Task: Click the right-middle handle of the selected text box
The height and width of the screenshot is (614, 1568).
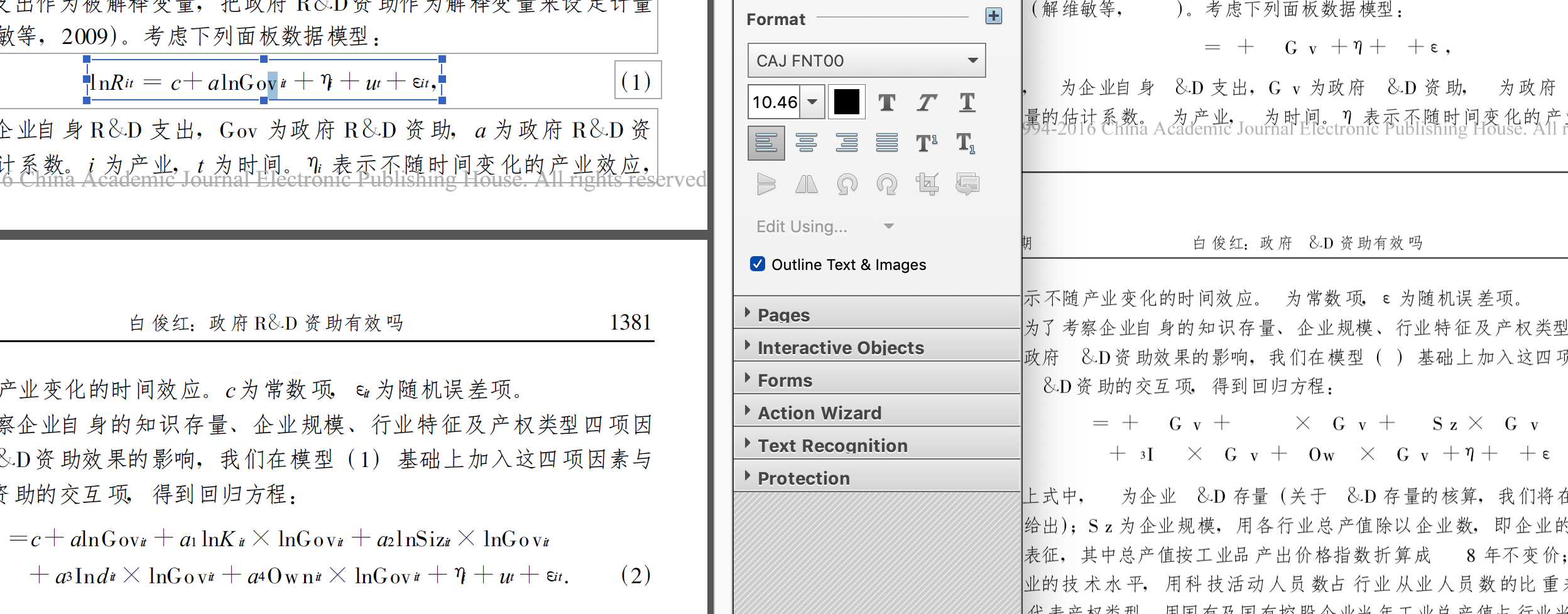Action: [442, 80]
